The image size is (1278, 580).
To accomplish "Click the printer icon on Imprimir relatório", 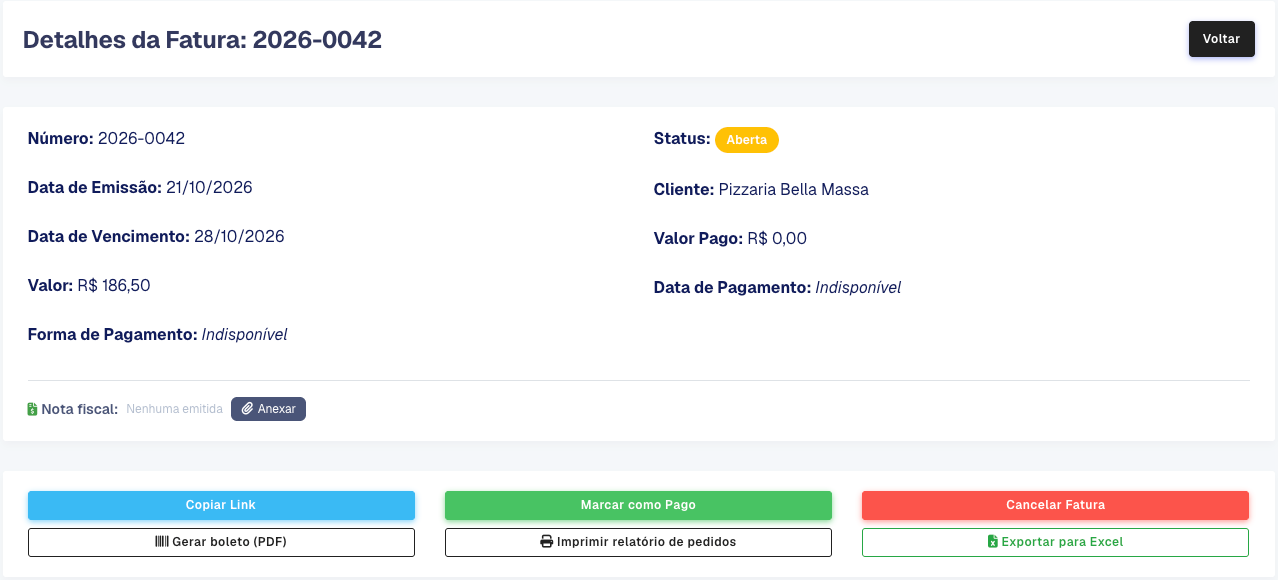I will click(x=547, y=542).
